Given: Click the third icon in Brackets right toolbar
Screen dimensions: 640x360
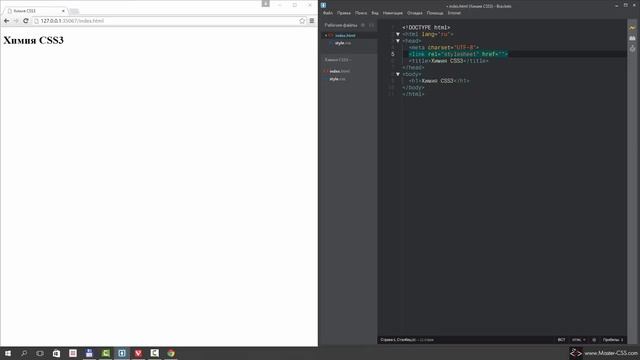Looking at the screenshot, I should pyautogui.click(x=632, y=49).
